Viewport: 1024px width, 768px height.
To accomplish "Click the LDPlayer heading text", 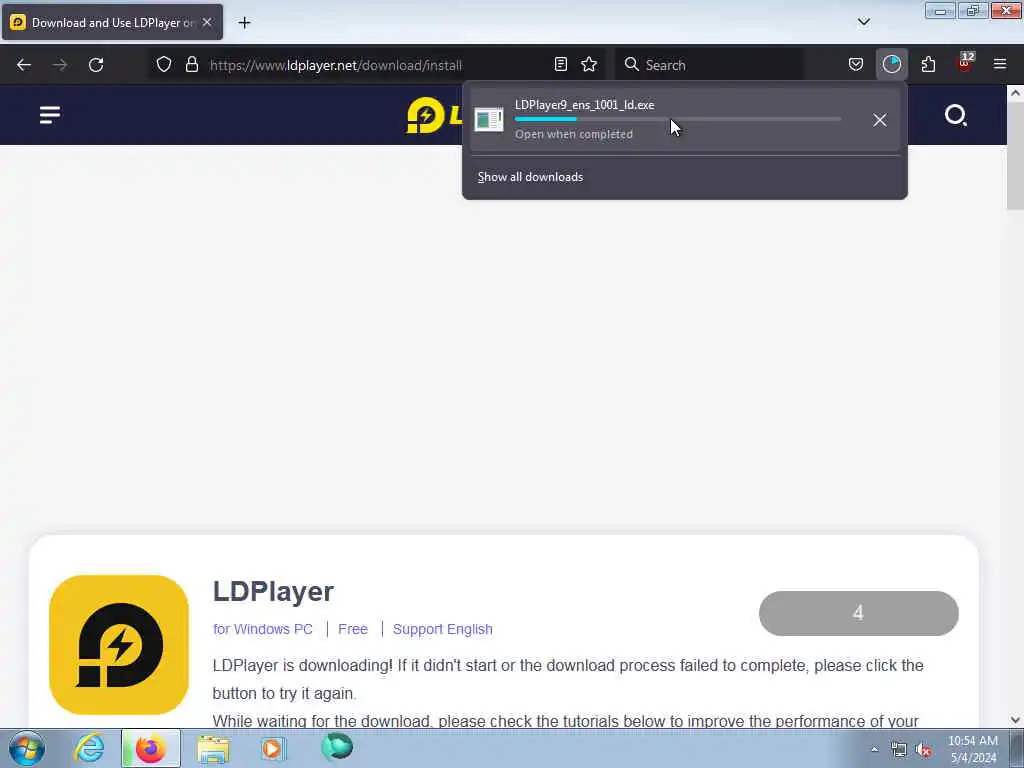I will [x=273, y=592].
